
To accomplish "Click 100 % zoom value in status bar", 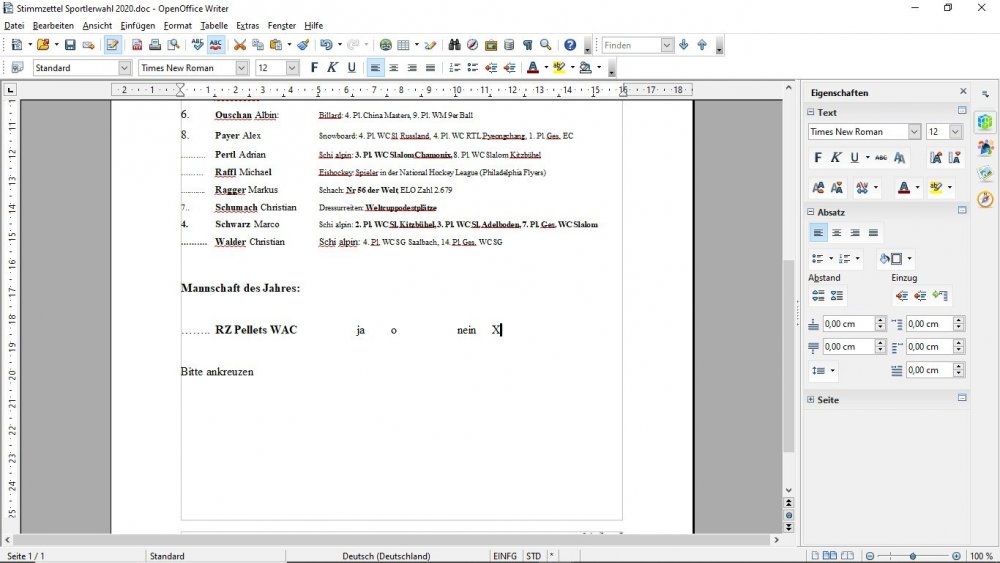I will coord(981,556).
